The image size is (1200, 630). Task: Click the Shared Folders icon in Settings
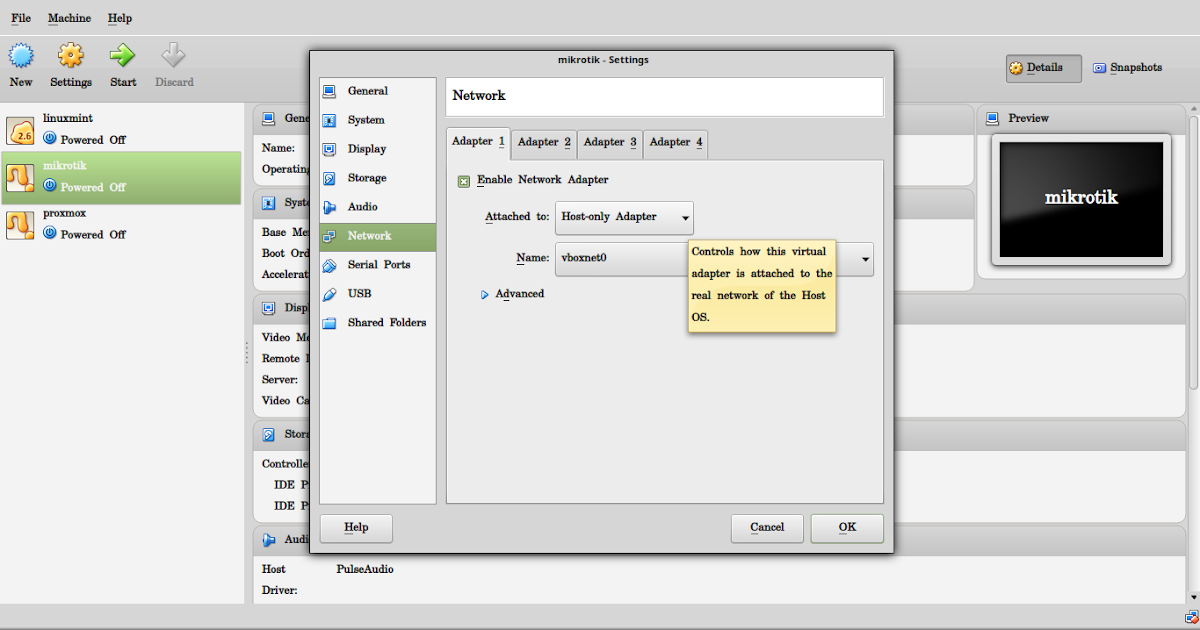click(x=330, y=323)
